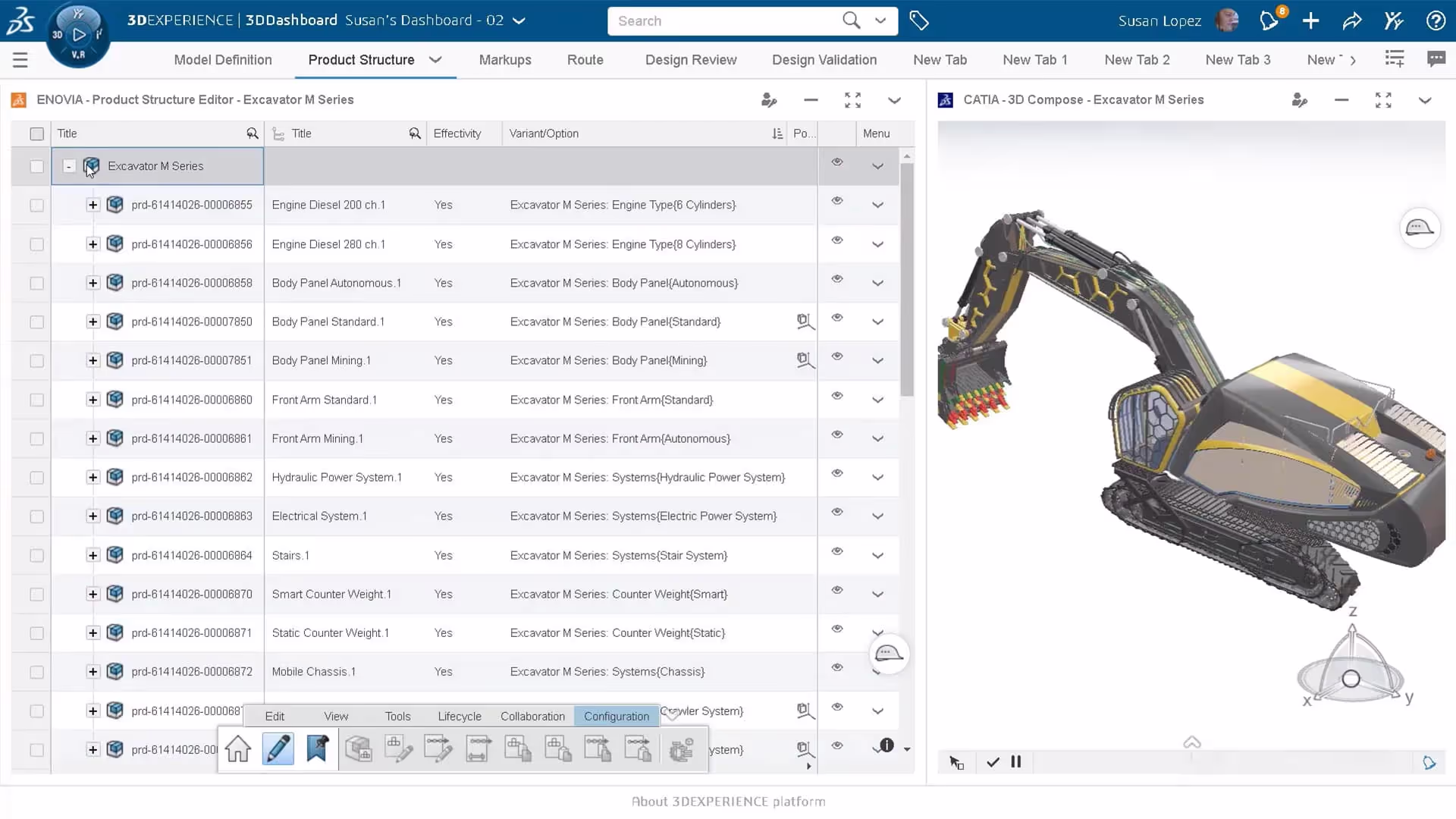
Task: Click the bookmark pin icon in action toolbar
Action: (x=317, y=749)
